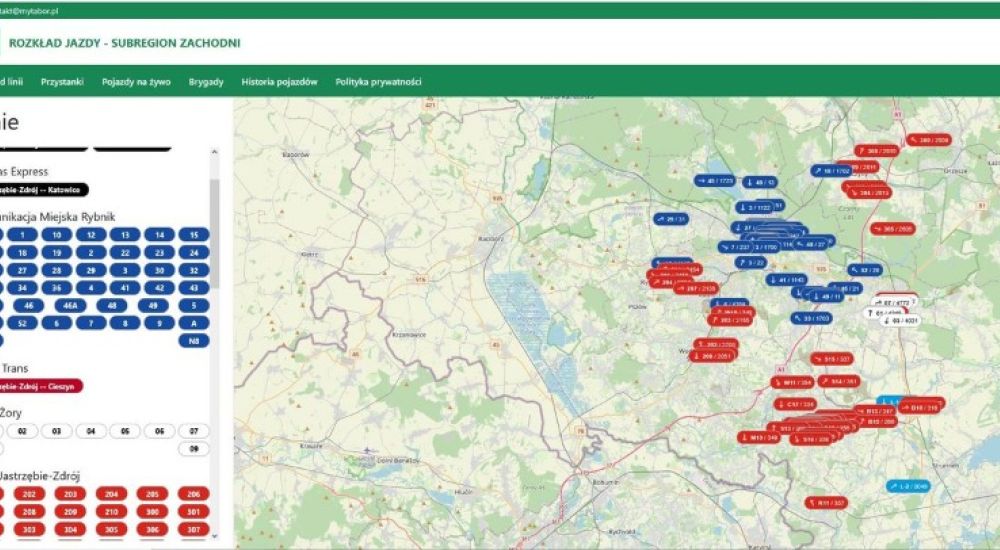This screenshot has height=550, width=1000.
Task: Choose Rybnik blue line 23
Action: pyautogui.click(x=159, y=253)
